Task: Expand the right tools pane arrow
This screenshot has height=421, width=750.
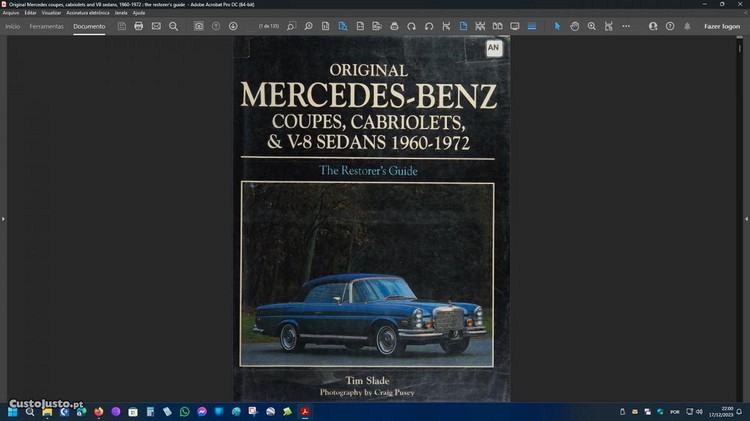Action: point(746,218)
